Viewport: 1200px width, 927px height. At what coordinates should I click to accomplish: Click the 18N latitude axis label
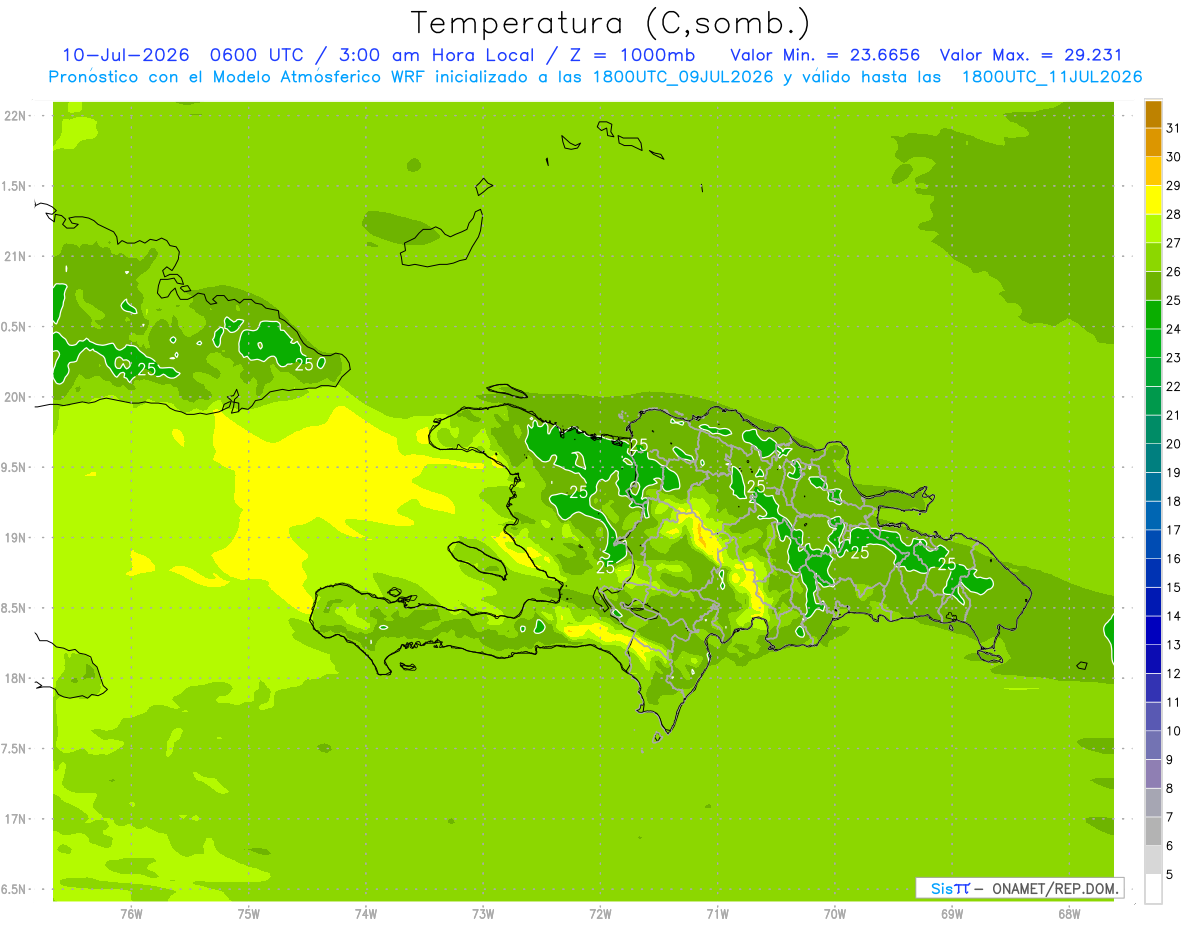(16, 678)
